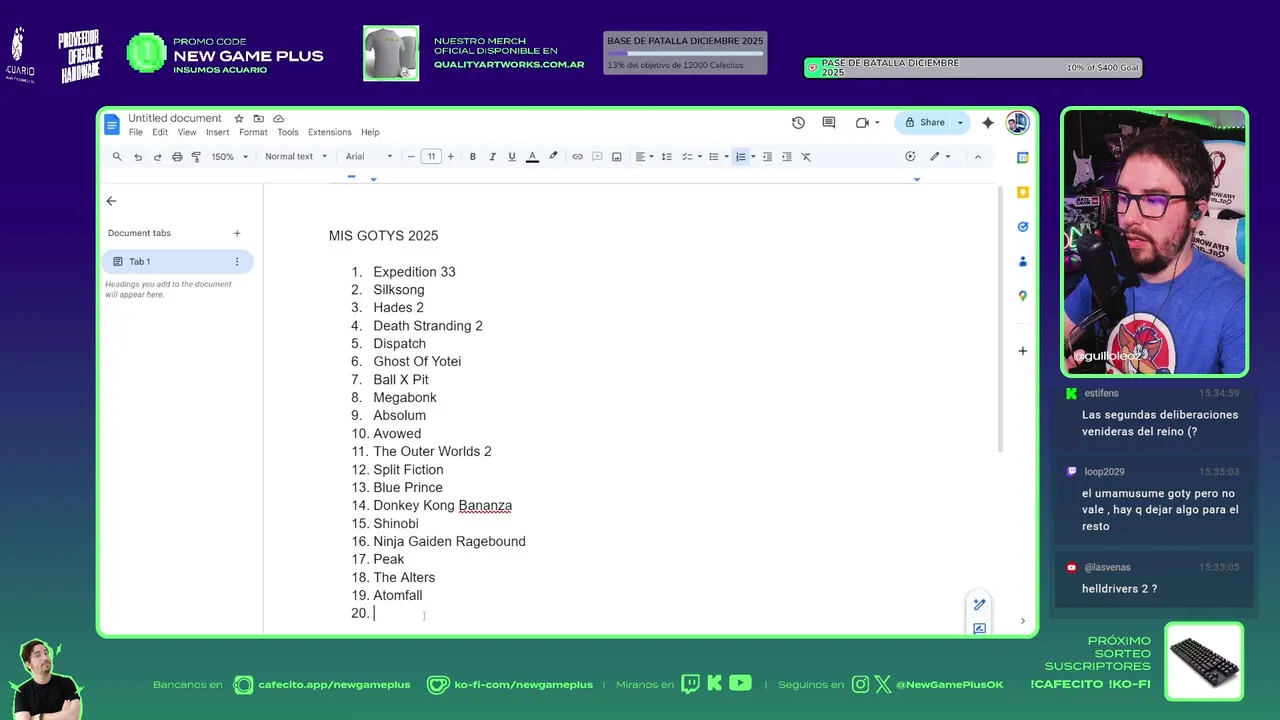Open the File menu
The height and width of the screenshot is (720, 1280).
pyautogui.click(x=135, y=132)
